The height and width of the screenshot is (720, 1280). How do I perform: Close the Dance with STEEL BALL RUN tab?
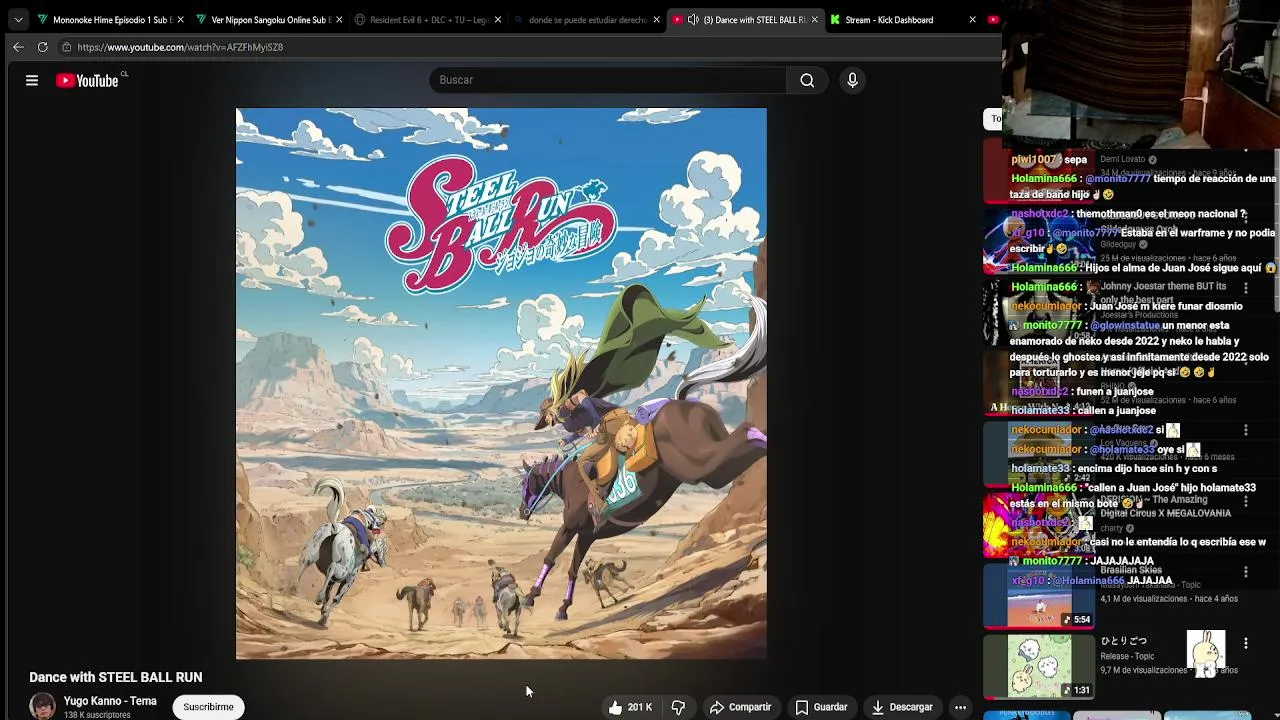(x=814, y=19)
